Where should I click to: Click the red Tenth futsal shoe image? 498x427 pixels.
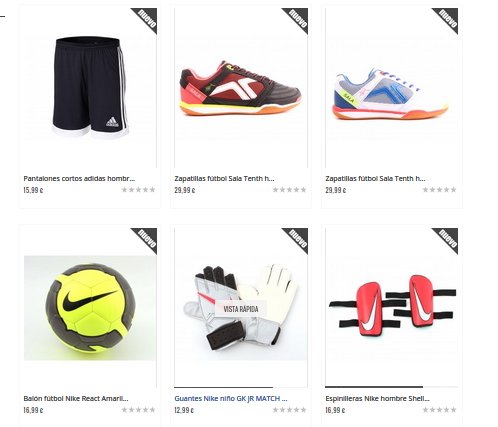pyautogui.click(x=241, y=88)
